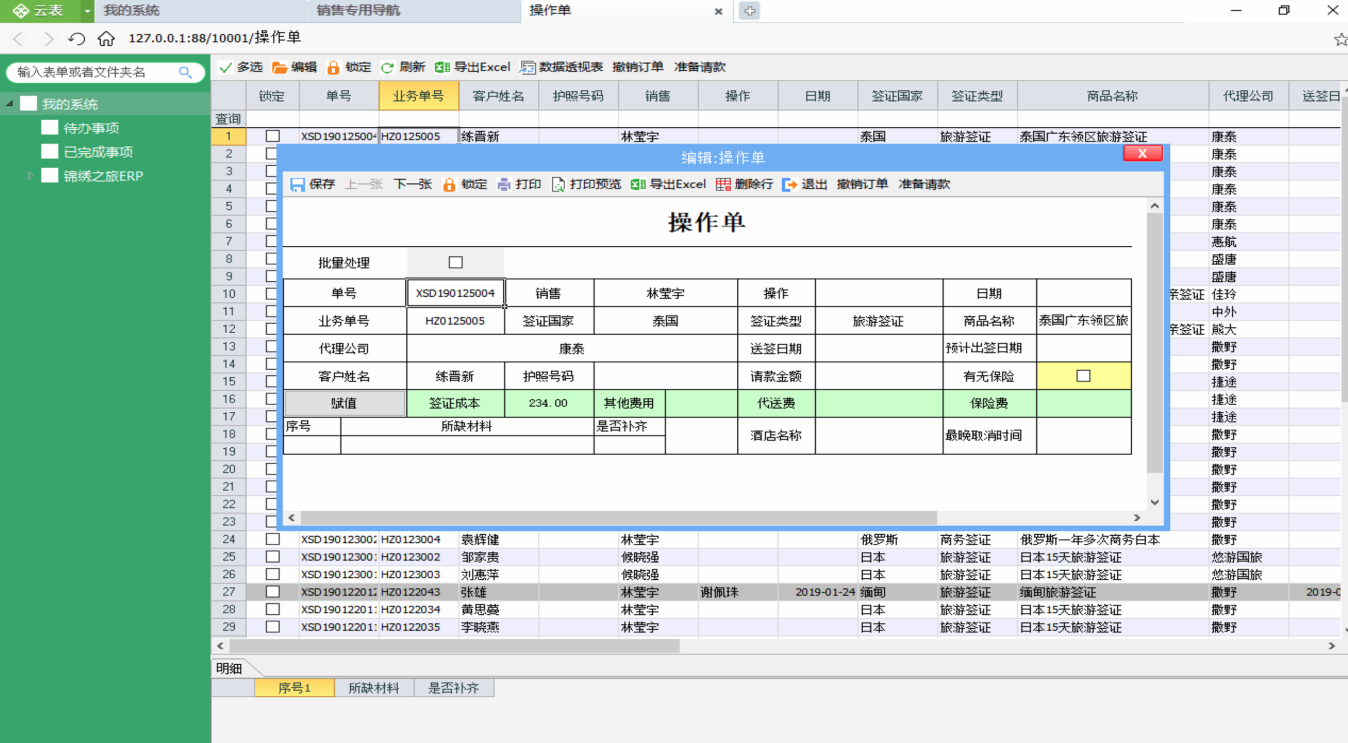
Task: Check 锁定 box for 袁辉健 row
Action: (x=272, y=539)
